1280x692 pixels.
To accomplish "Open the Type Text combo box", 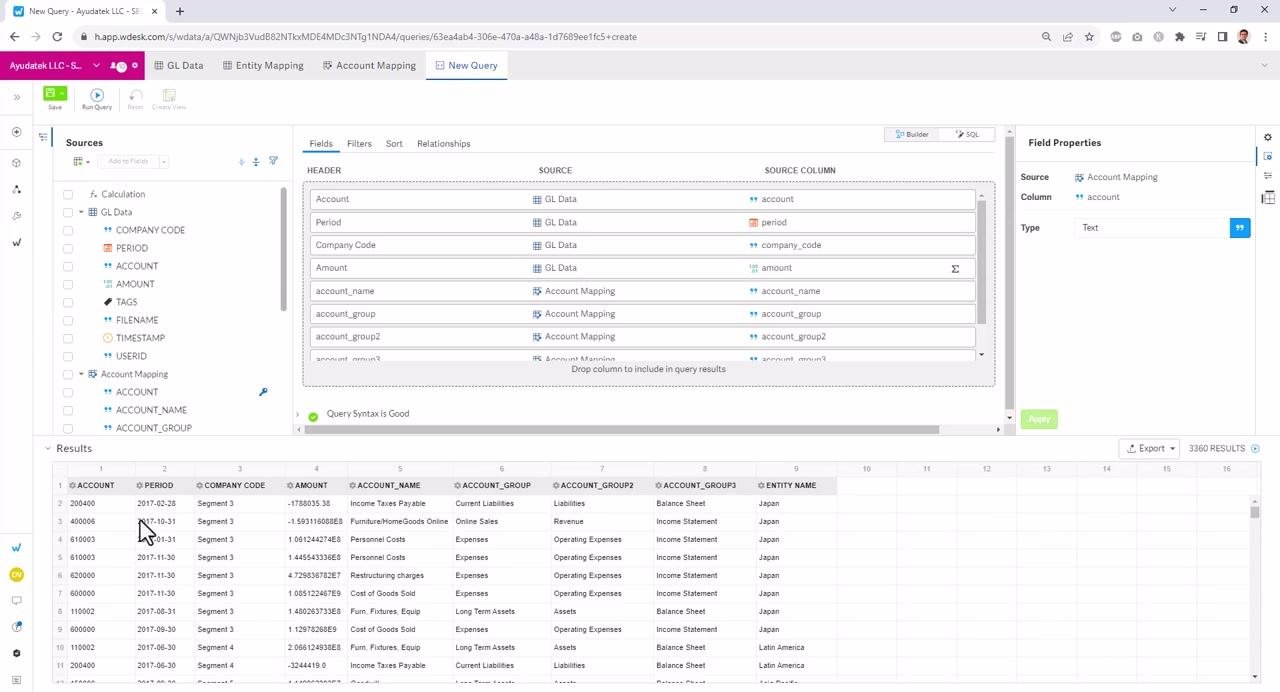I will coord(1154,228).
